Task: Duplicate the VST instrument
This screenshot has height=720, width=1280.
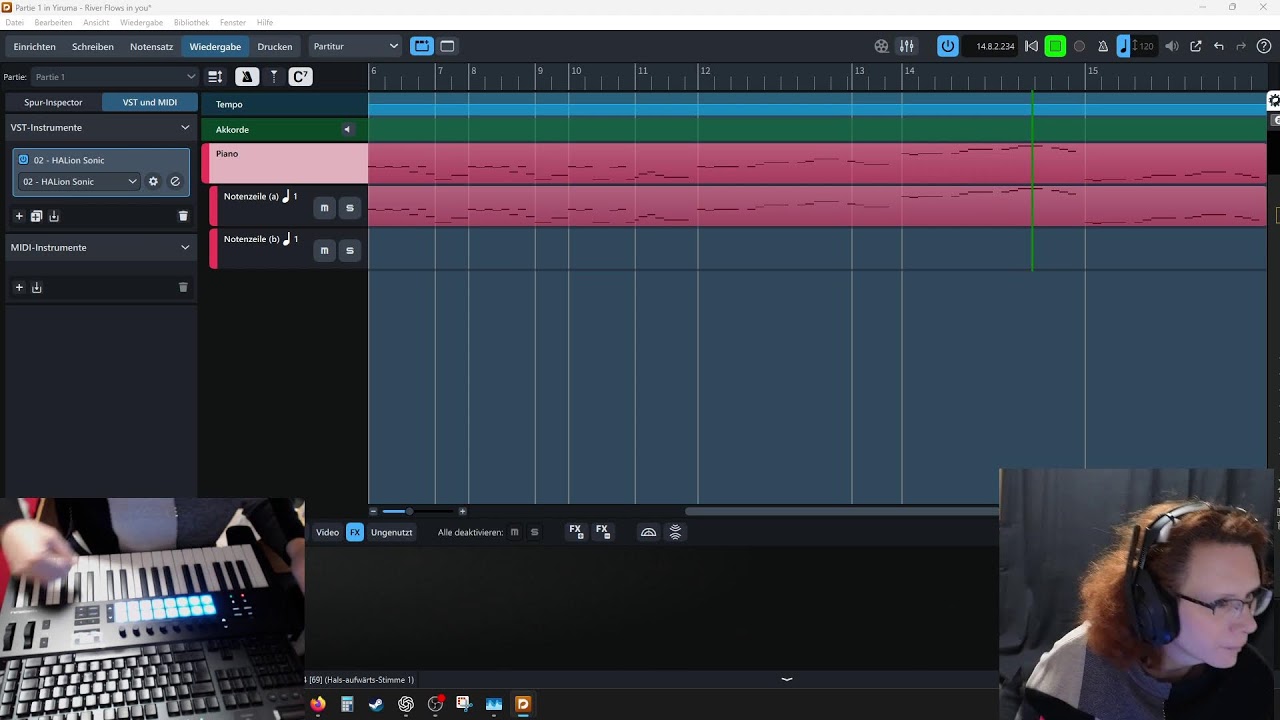Action: 36,216
